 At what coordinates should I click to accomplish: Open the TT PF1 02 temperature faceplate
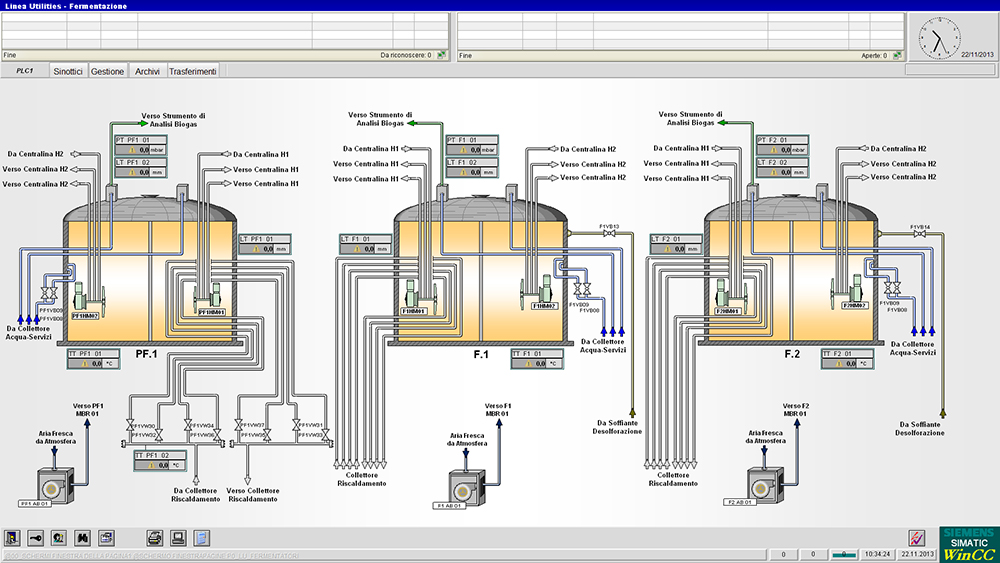coord(160,460)
